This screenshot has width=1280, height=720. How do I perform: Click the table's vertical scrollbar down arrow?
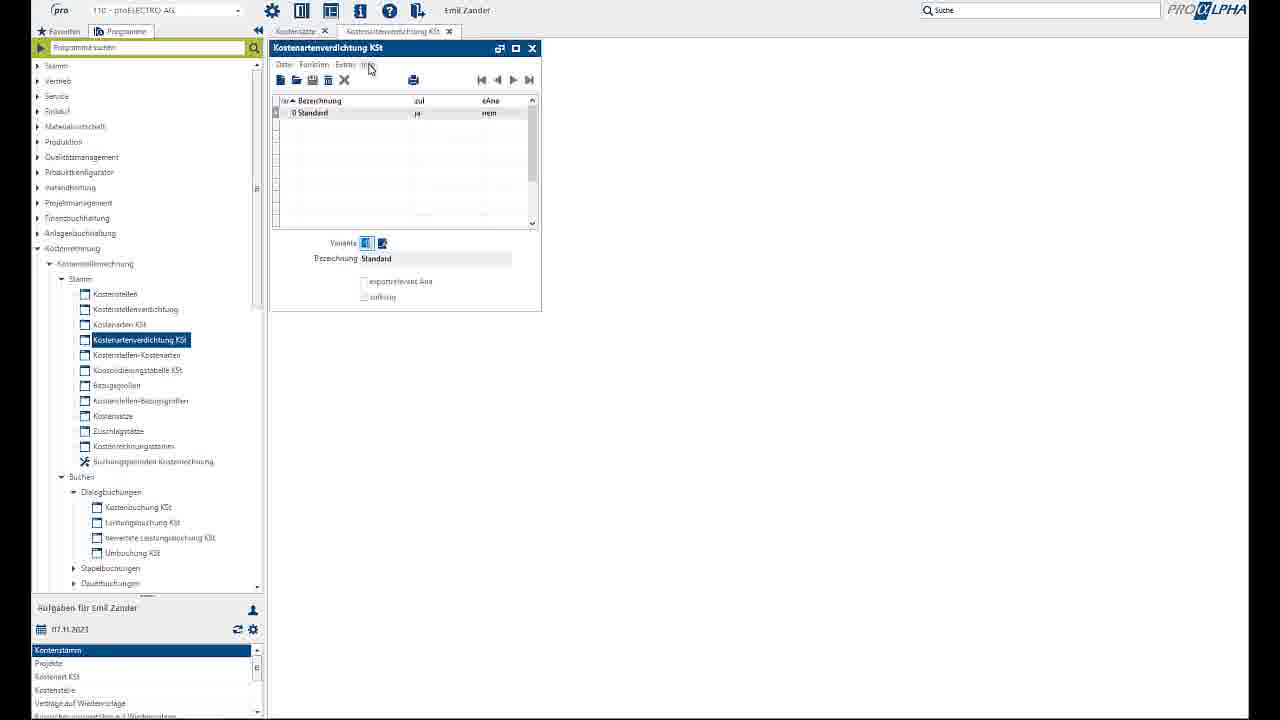click(x=532, y=223)
